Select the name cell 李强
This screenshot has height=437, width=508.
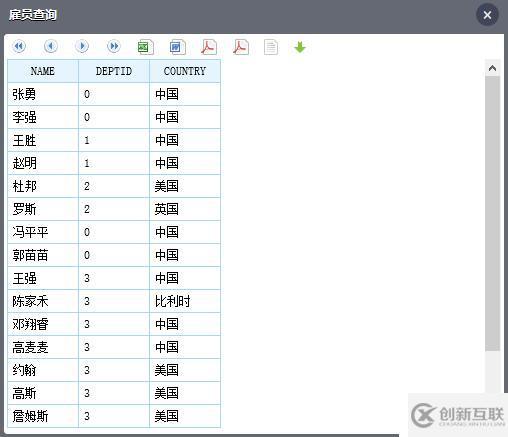pyautogui.click(x=43, y=117)
